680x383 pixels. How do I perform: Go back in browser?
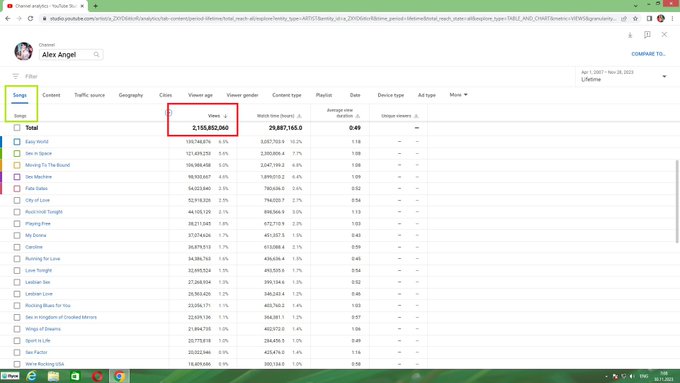pyautogui.click(x=8, y=19)
